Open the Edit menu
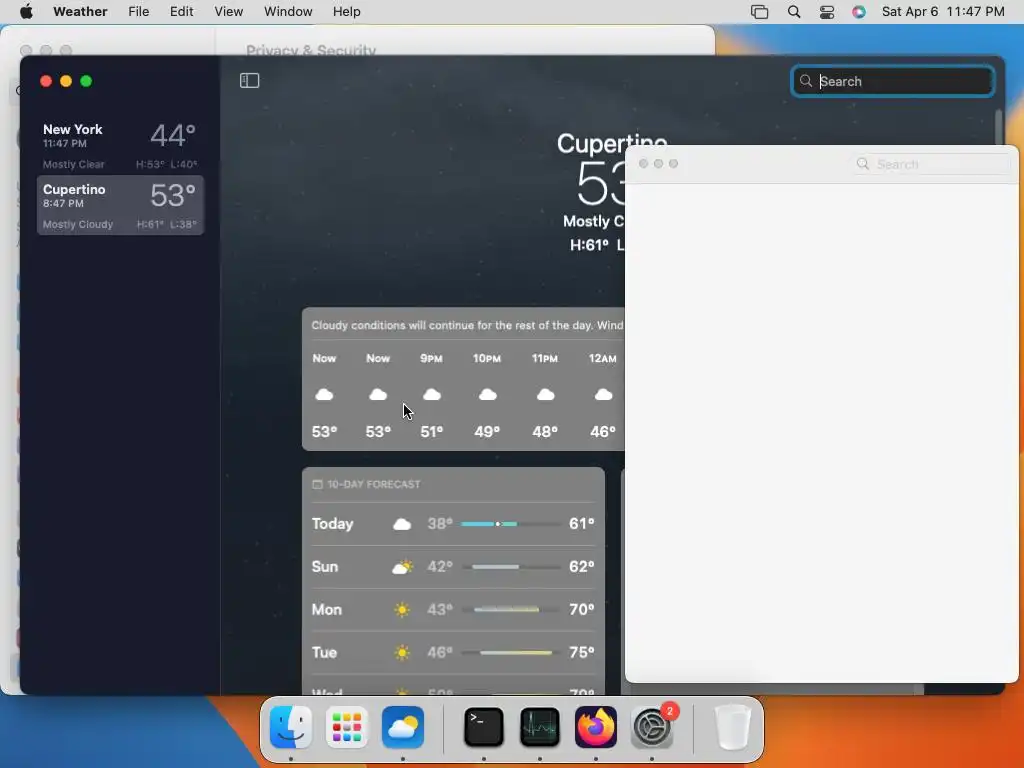The height and width of the screenshot is (768, 1024). point(181,11)
